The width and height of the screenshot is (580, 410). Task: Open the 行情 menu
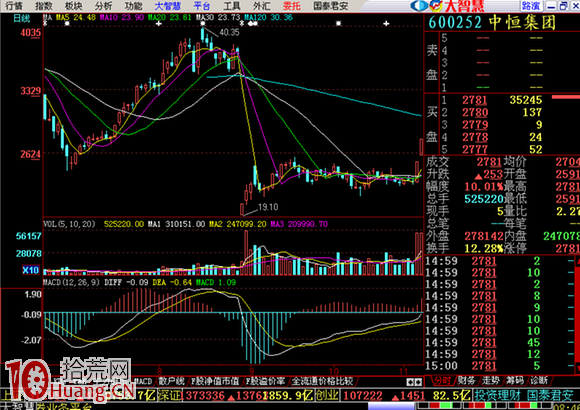click(x=14, y=6)
